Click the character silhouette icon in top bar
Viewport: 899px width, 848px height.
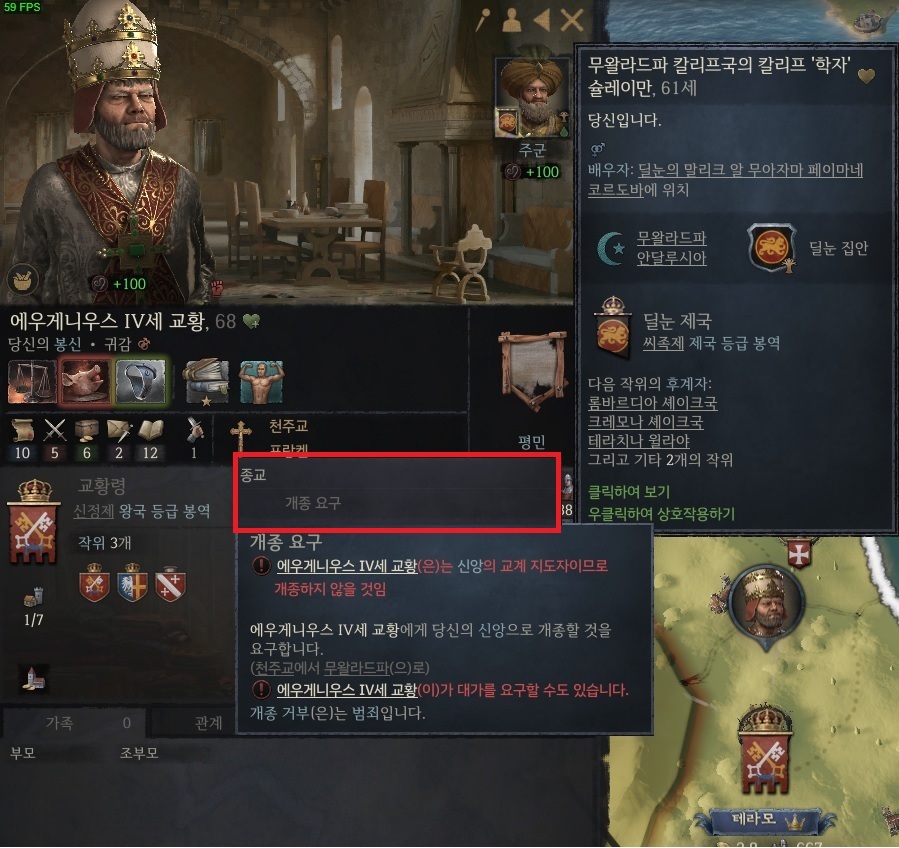[x=511, y=21]
